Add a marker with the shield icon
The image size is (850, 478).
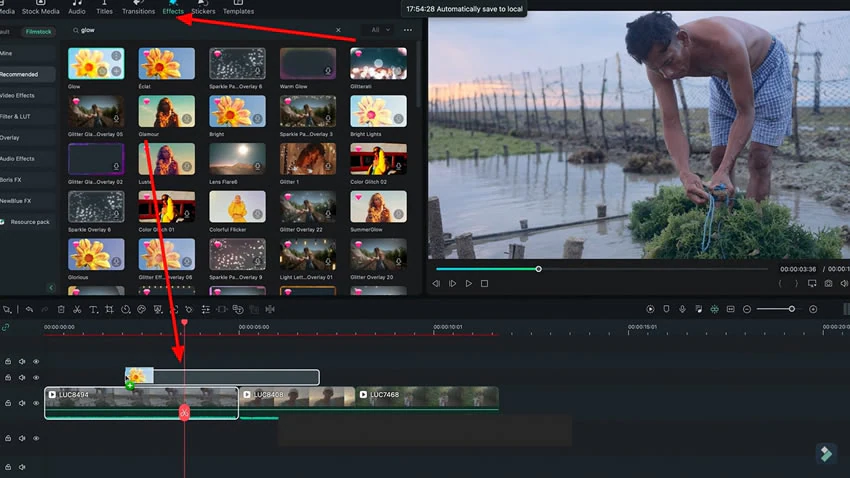tap(666, 309)
